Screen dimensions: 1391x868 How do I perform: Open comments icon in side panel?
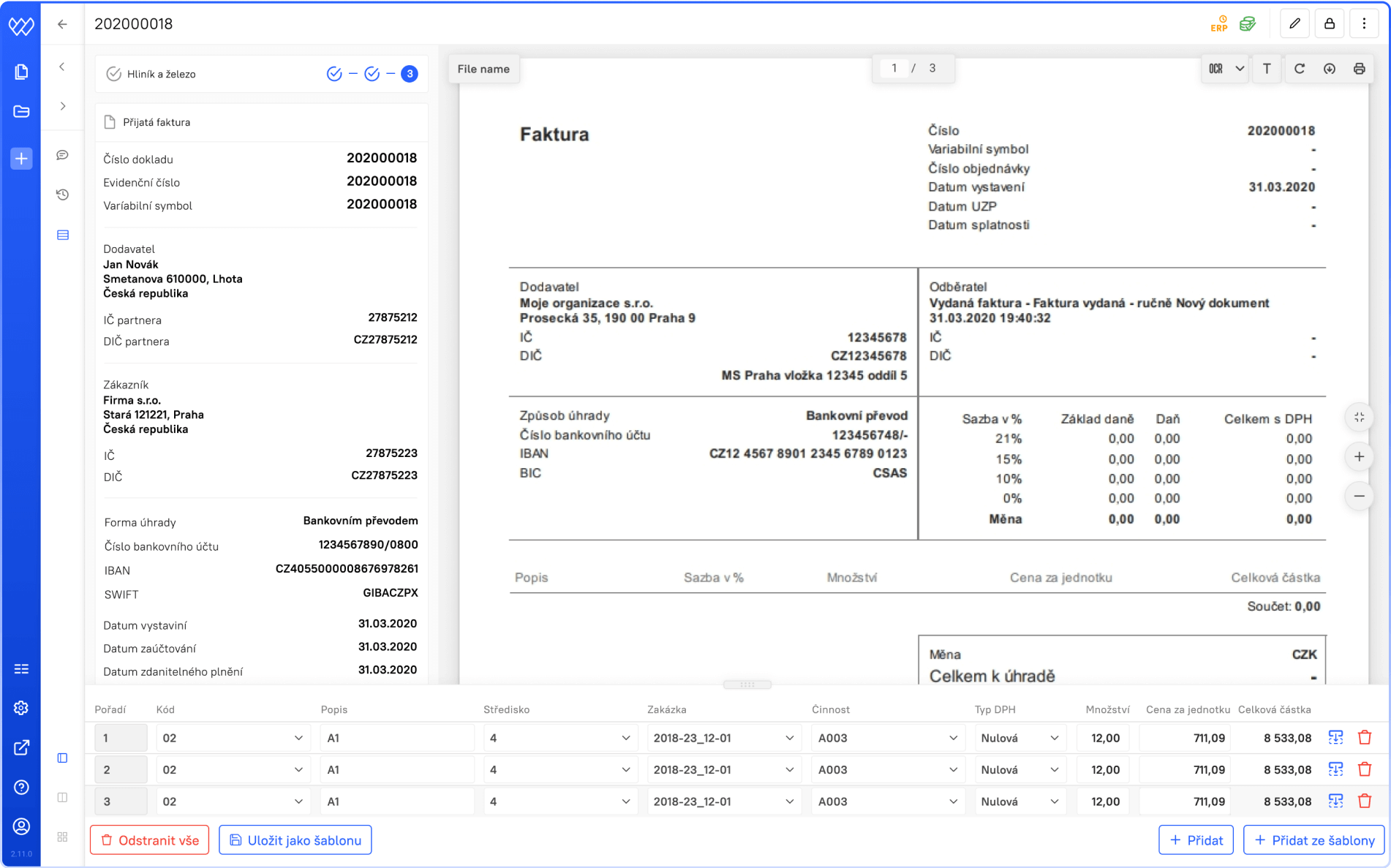[x=63, y=155]
